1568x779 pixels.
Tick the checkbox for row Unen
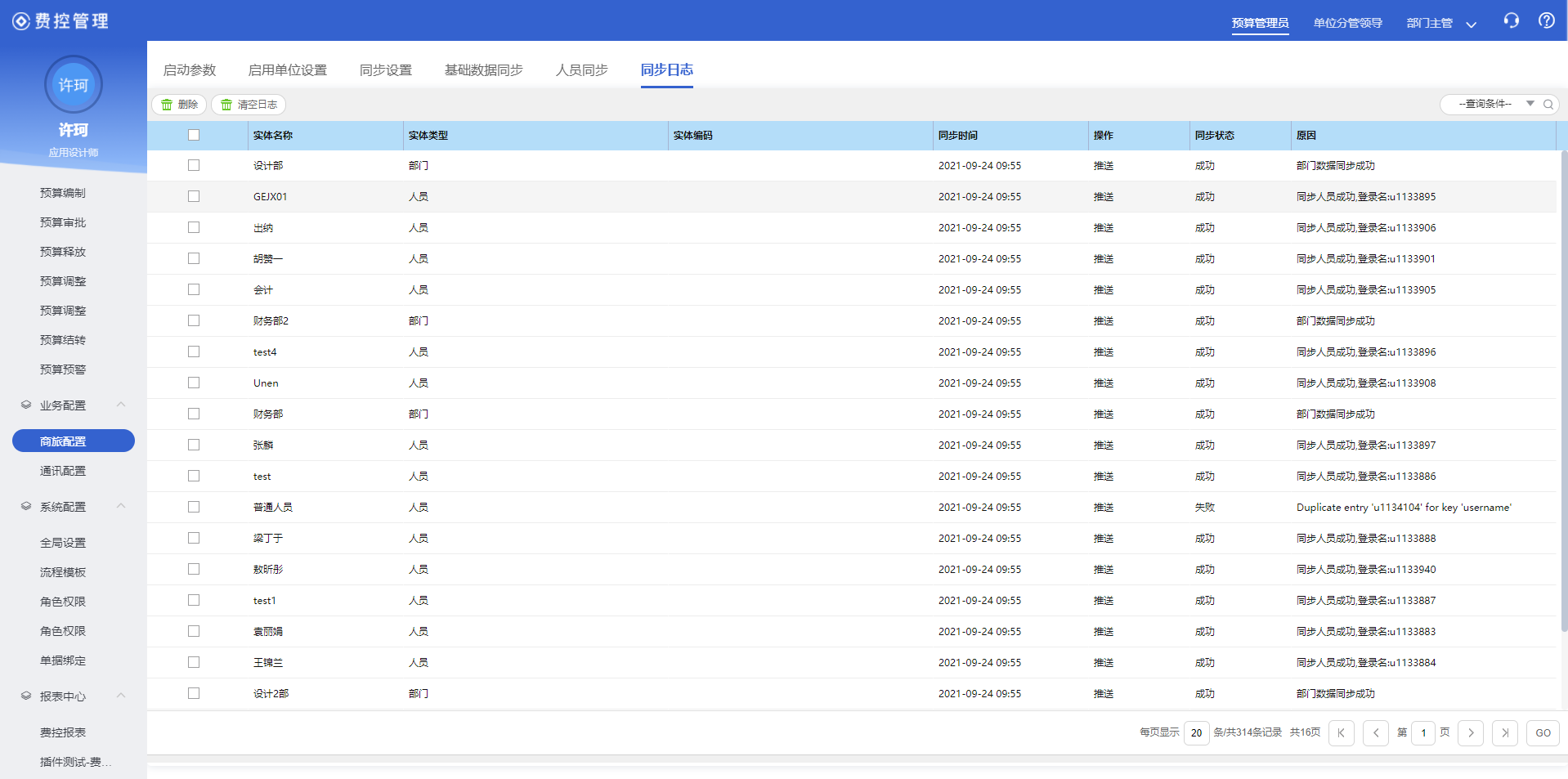coord(194,383)
